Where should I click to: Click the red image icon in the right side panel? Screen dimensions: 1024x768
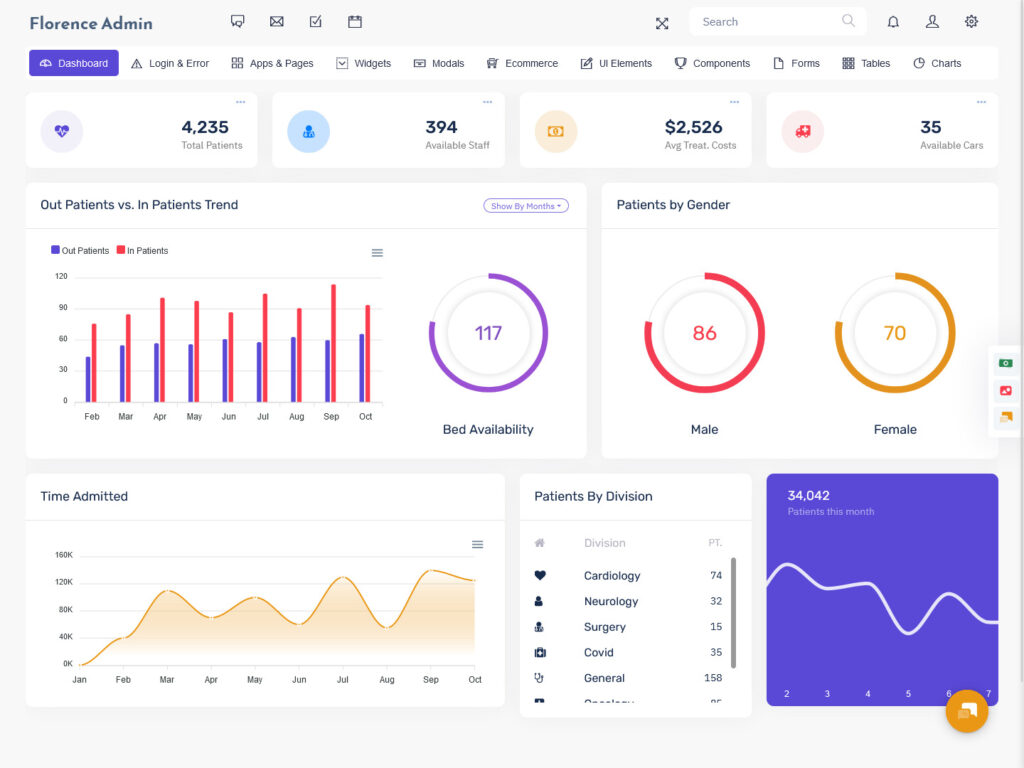click(1005, 391)
